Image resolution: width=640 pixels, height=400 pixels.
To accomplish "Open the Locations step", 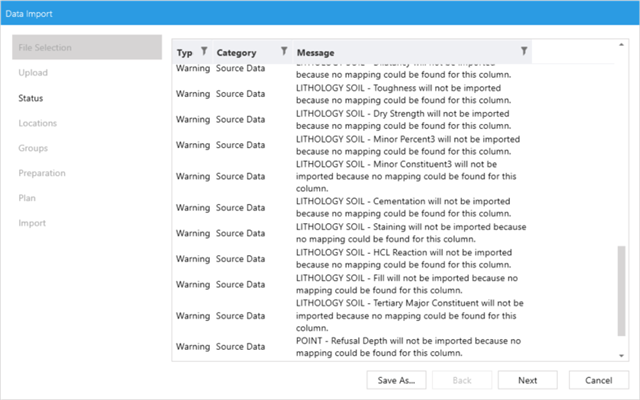I will 38,123.
